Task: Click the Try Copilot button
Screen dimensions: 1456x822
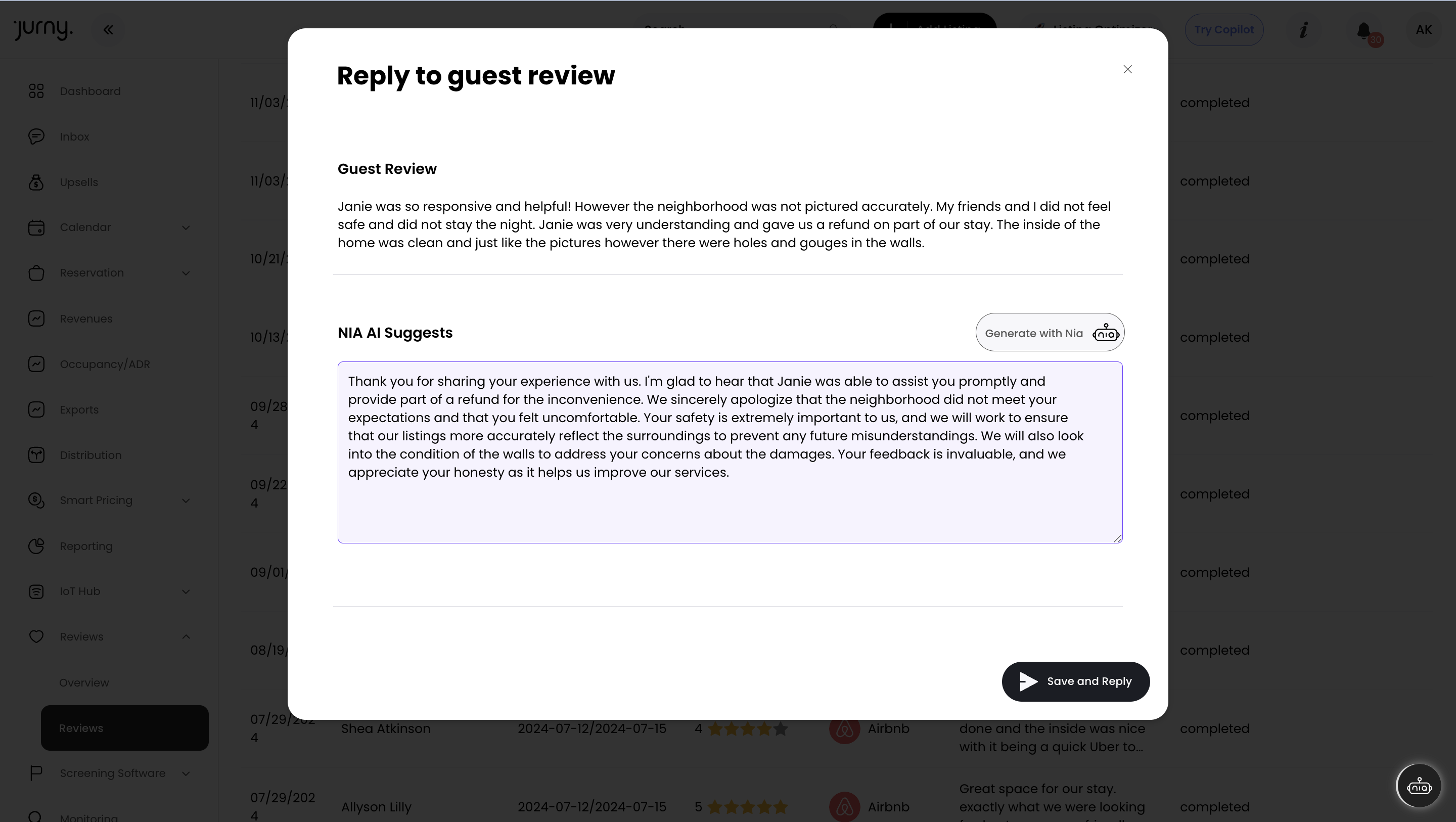Action: [1223, 30]
